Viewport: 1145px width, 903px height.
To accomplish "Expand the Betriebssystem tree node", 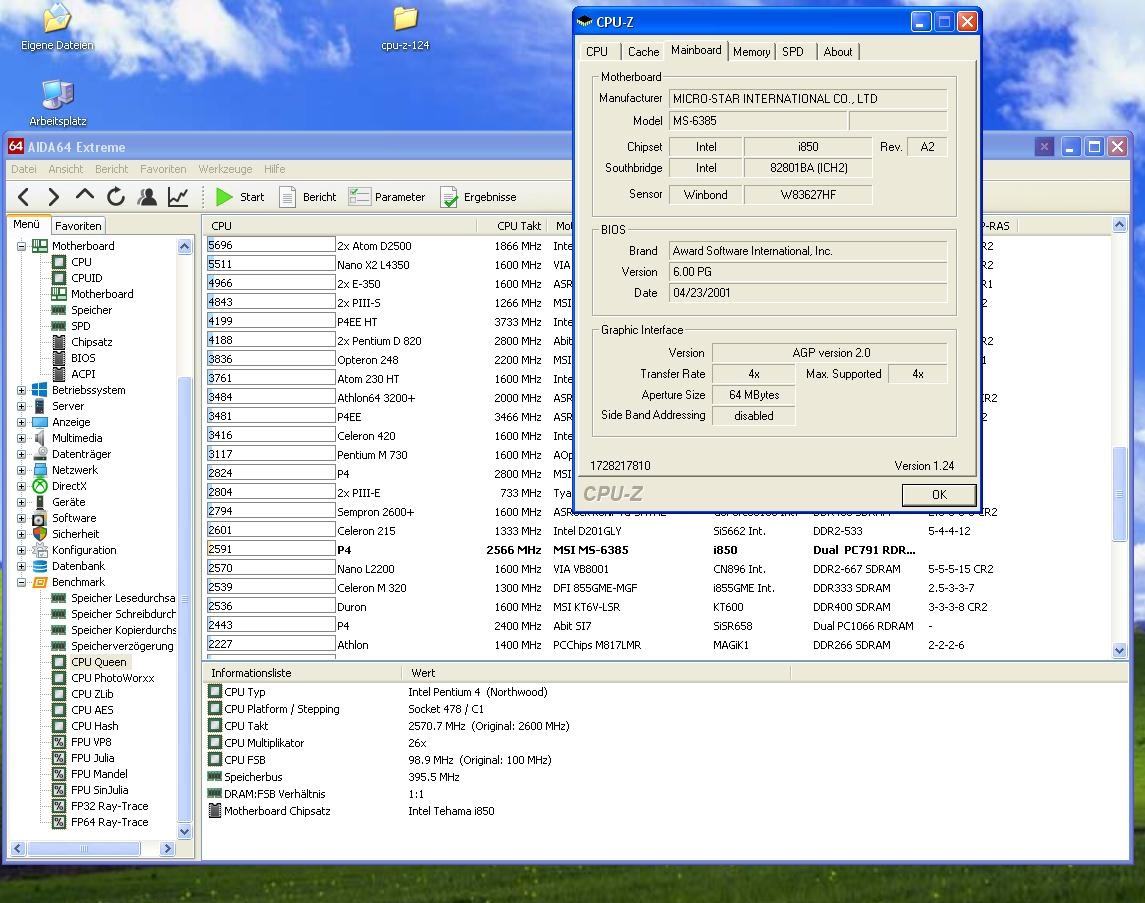I will (x=22, y=390).
